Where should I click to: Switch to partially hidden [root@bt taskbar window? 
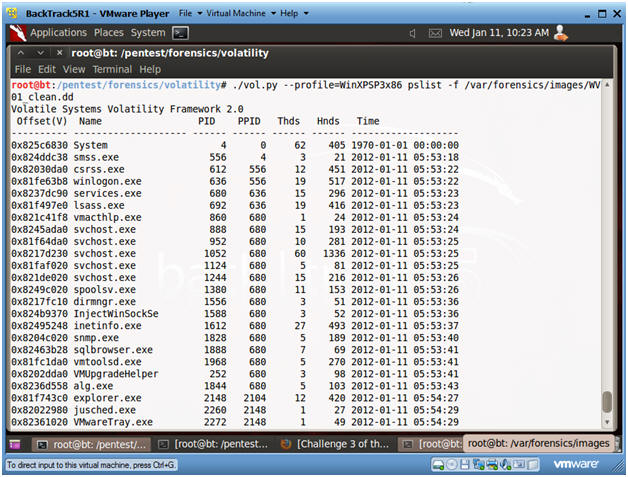pos(431,445)
